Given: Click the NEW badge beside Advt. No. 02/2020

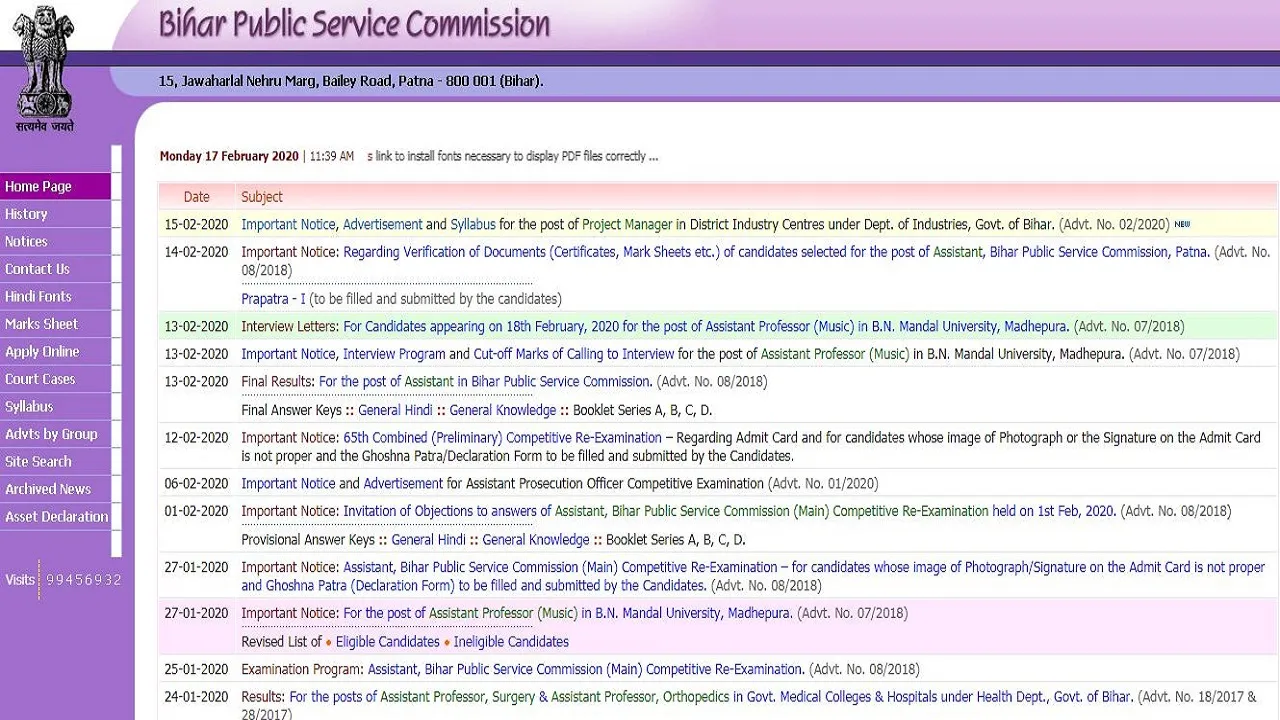Looking at the screenshot, I should tap(1182, 225).
